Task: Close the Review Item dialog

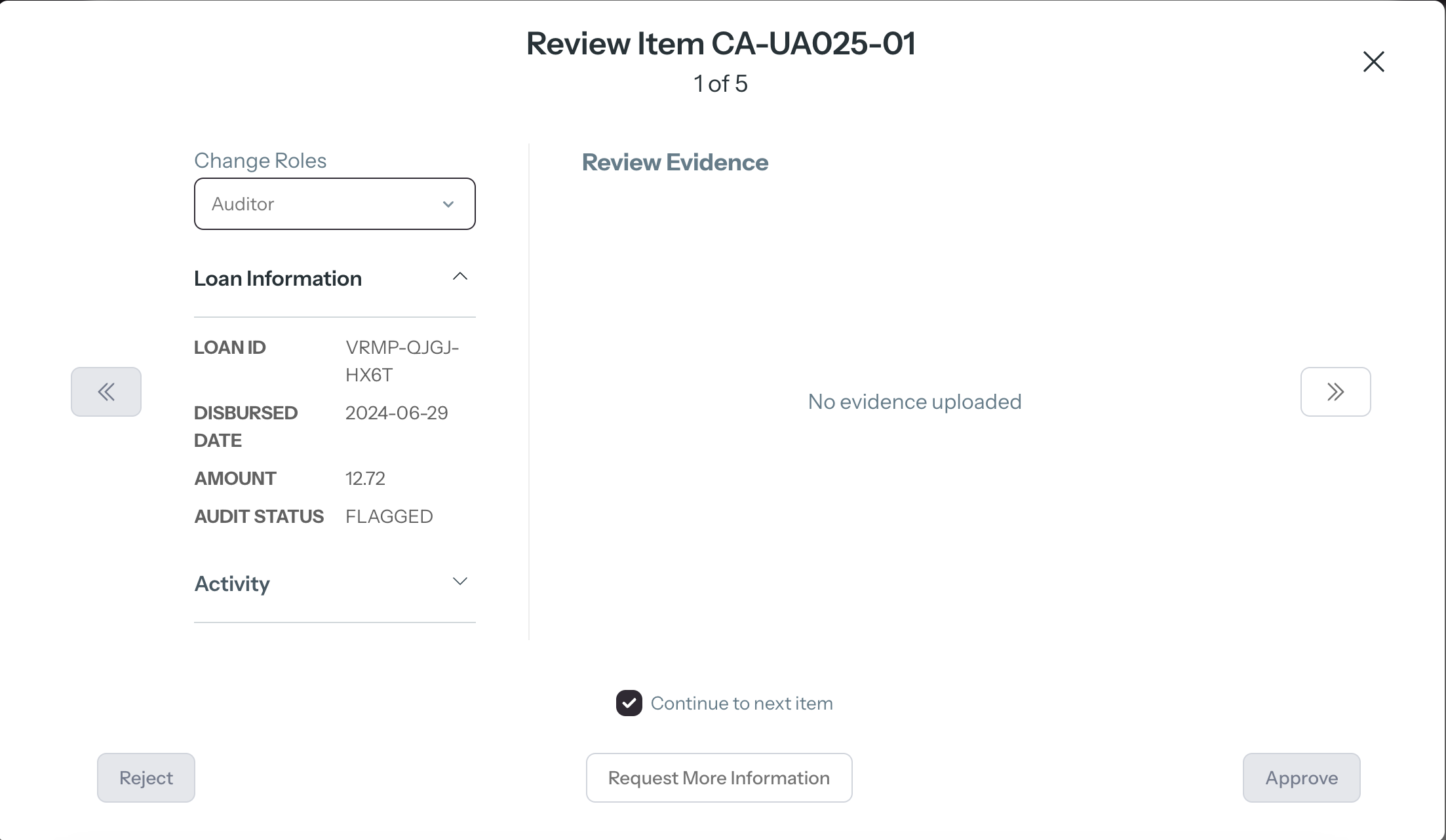Action: tap(1373, 62)
